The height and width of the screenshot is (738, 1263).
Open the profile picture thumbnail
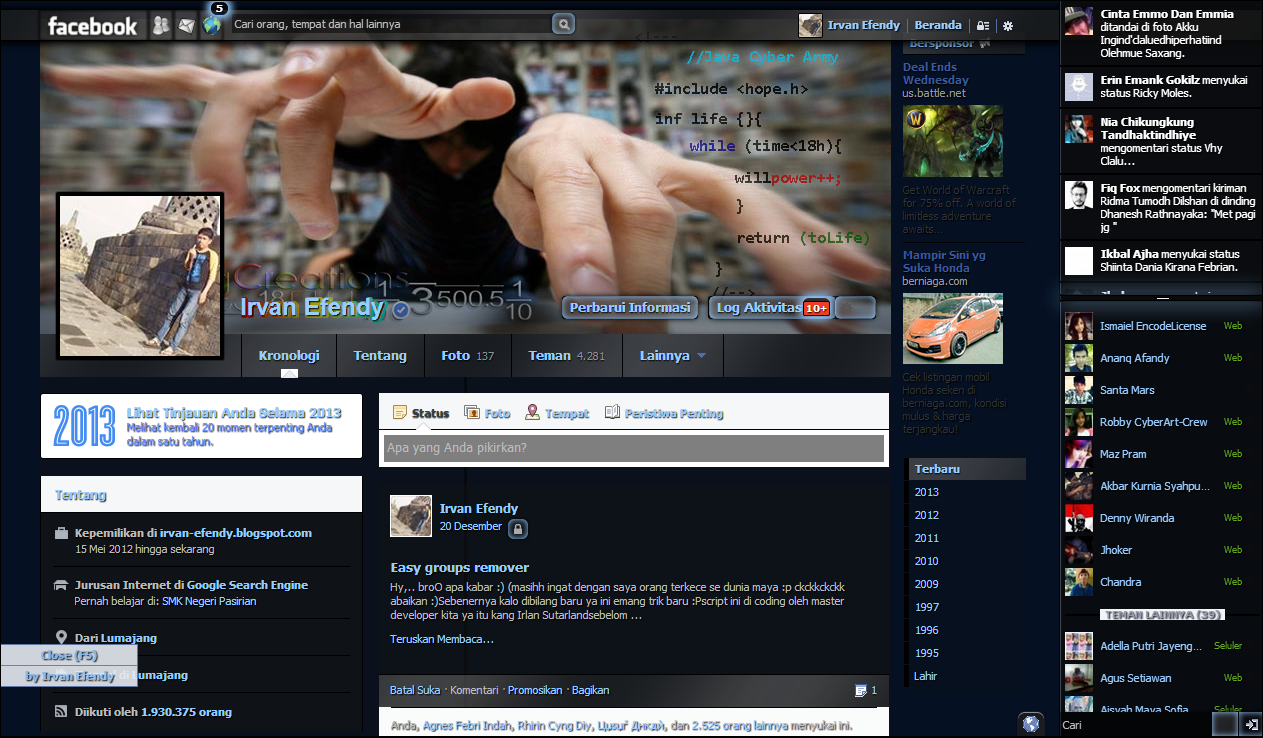click(140, 275)
